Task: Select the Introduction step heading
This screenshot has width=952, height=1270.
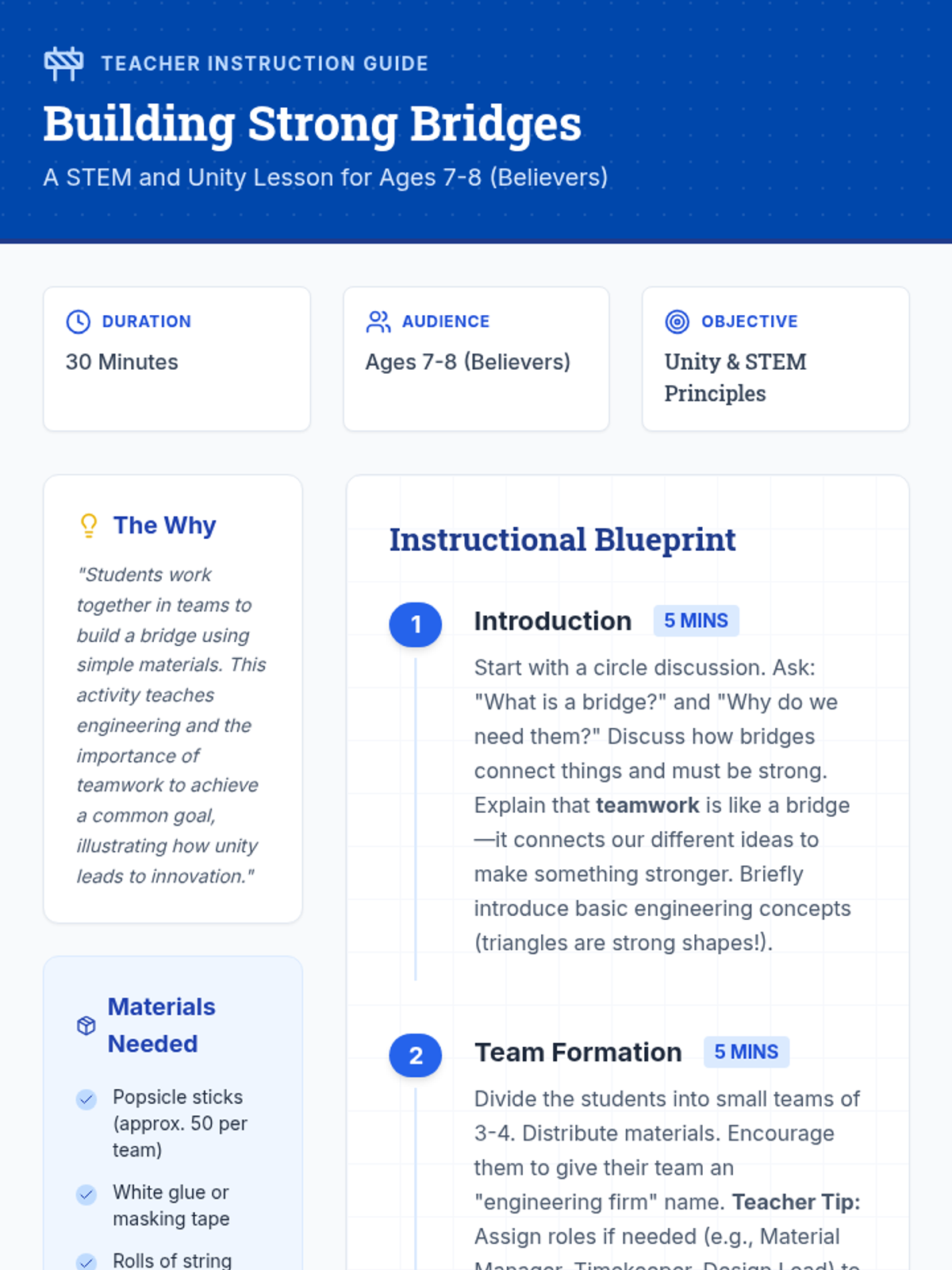Action: [553, 621]
